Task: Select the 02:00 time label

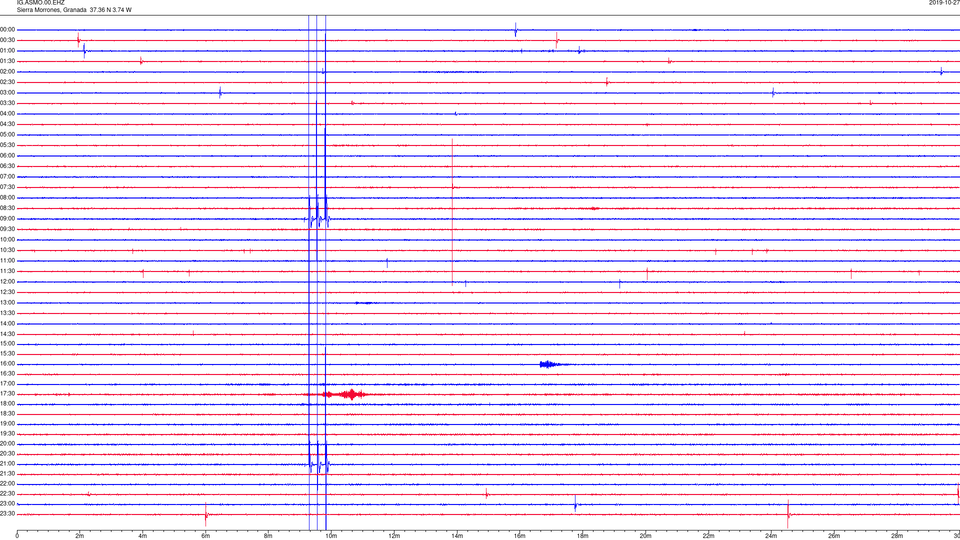Action: tap(7, 72)
